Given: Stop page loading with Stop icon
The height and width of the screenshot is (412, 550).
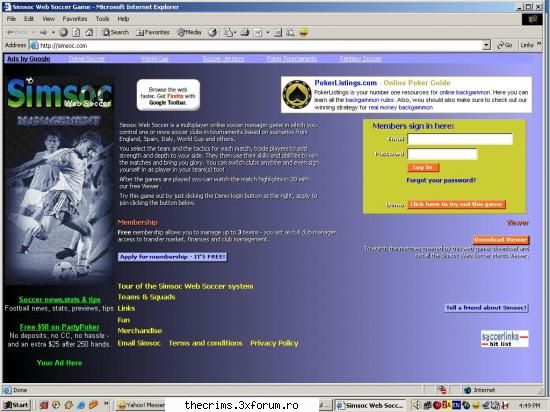Looking at the screenshot, I should click(63, 33).
